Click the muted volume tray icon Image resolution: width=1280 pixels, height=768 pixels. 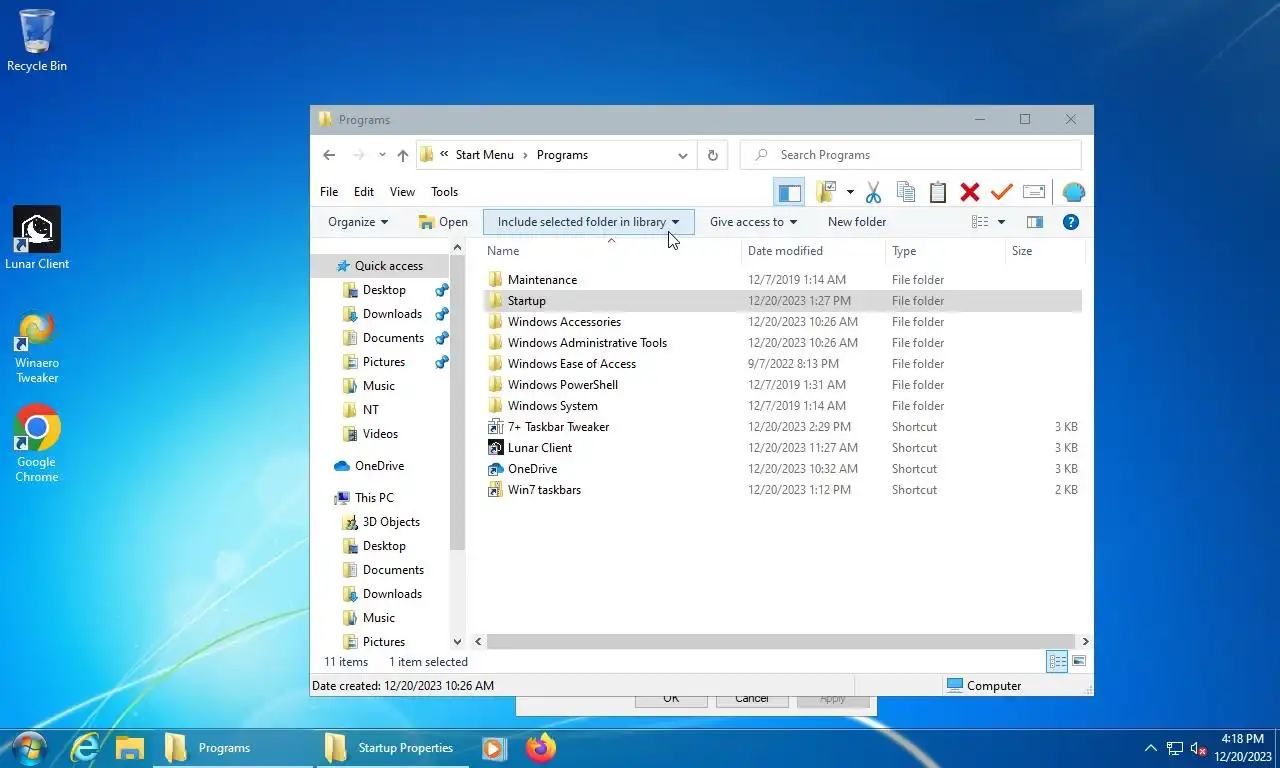1198,749
